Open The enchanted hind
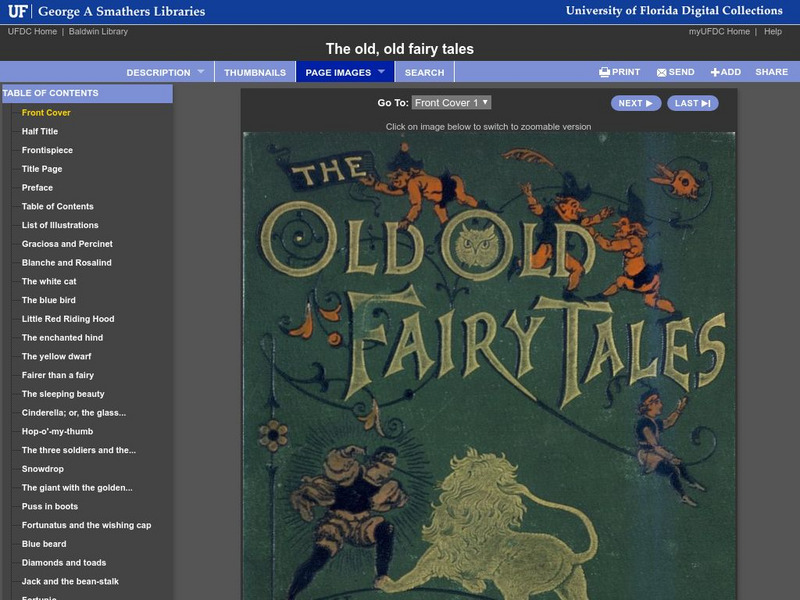The height and width of the screenshot is (600, 800). [x=62, y=338]
